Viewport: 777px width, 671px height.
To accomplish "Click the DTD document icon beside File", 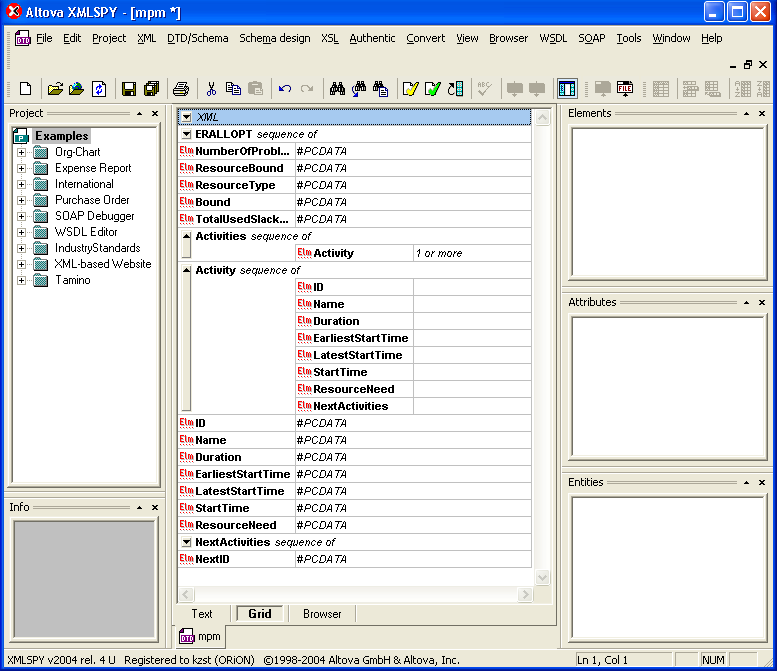I will click(23, 38).
